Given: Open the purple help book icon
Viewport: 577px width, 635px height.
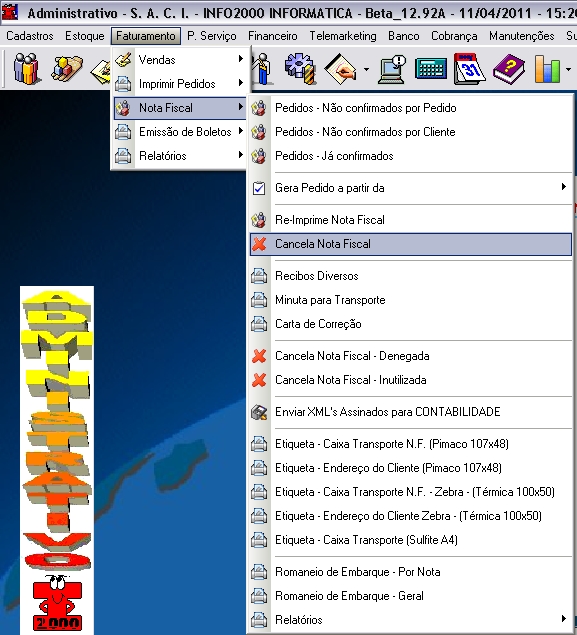Looking at the screenshot, I should [509, 69].
